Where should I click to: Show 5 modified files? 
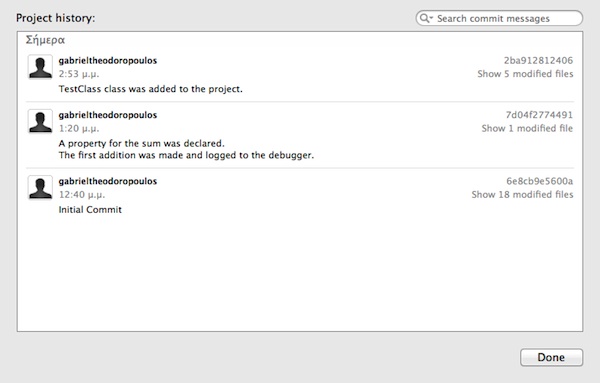pyautogui.click(x=525, y=74)
